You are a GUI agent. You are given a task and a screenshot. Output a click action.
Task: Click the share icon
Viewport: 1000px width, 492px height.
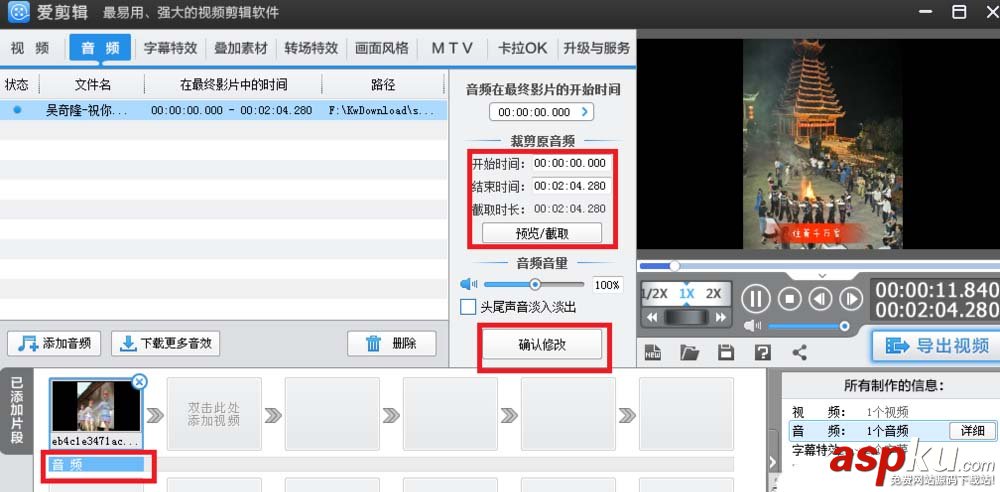click(x=800, y=352)
